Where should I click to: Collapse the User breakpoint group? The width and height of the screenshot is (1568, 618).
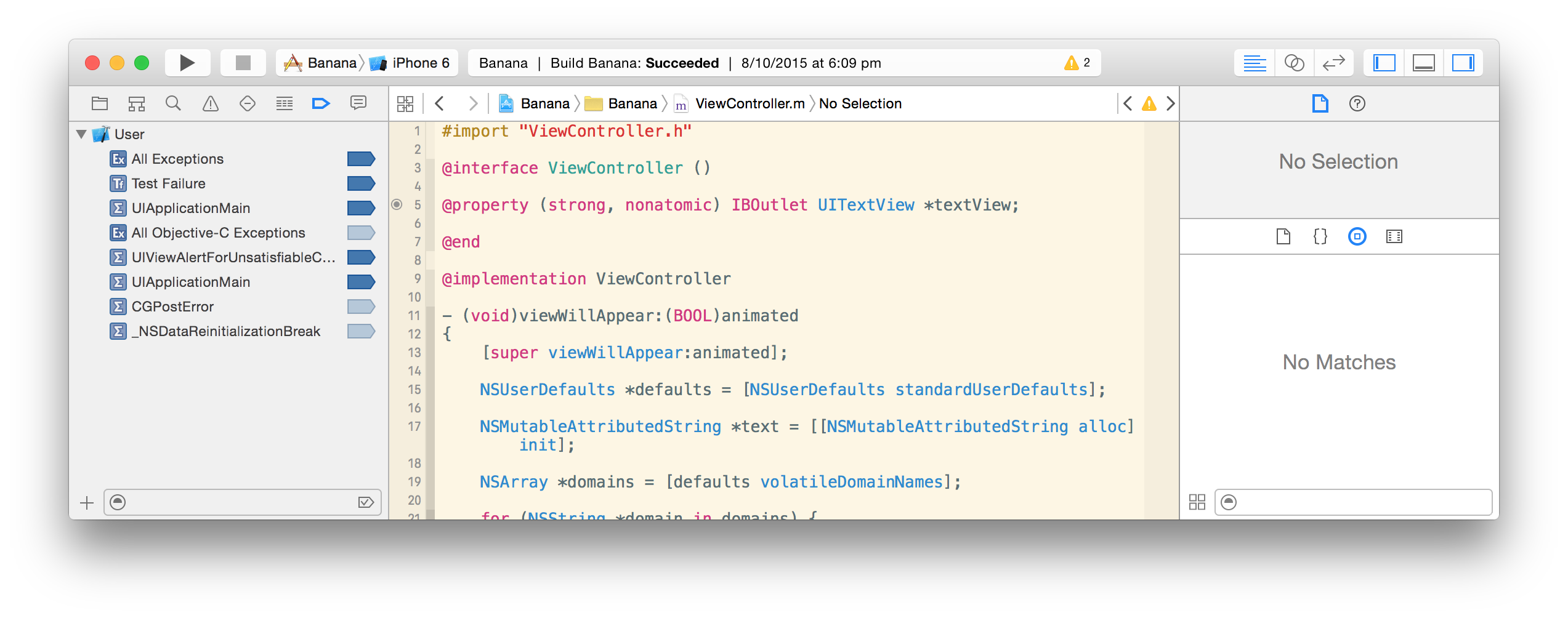coord(81,134)
